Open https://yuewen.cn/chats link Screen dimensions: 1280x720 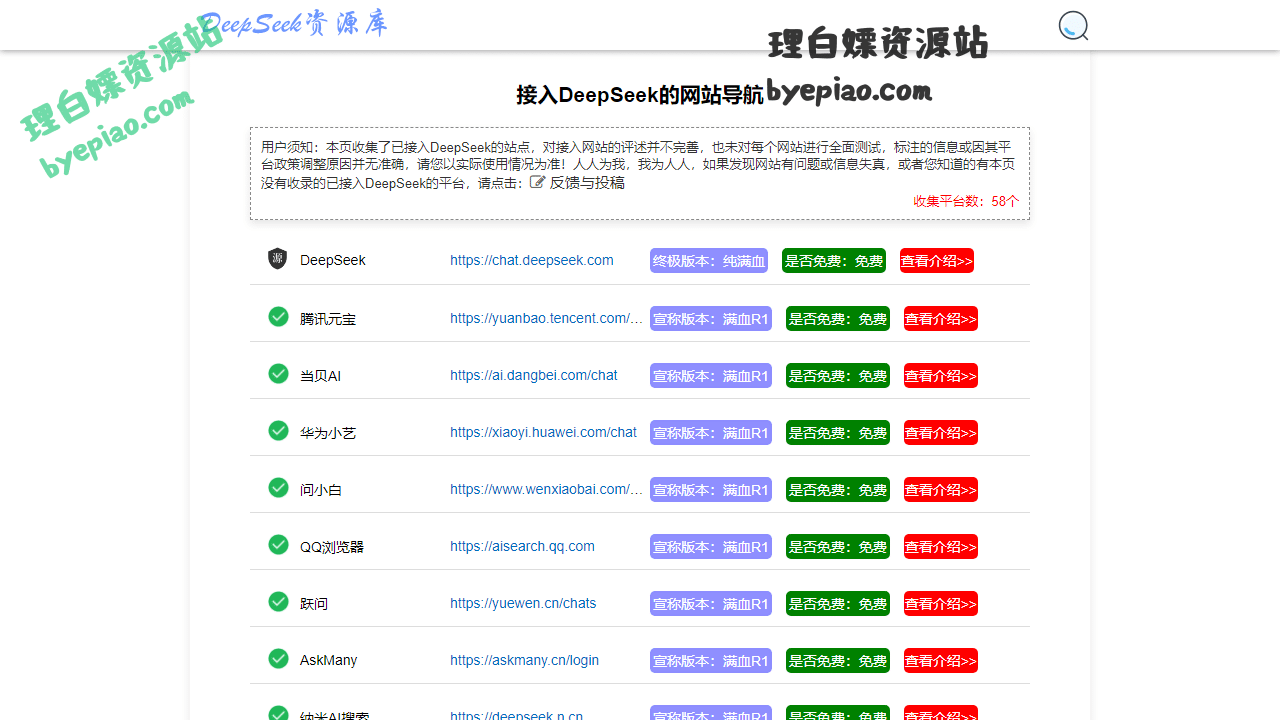click(x=523, y=603)
